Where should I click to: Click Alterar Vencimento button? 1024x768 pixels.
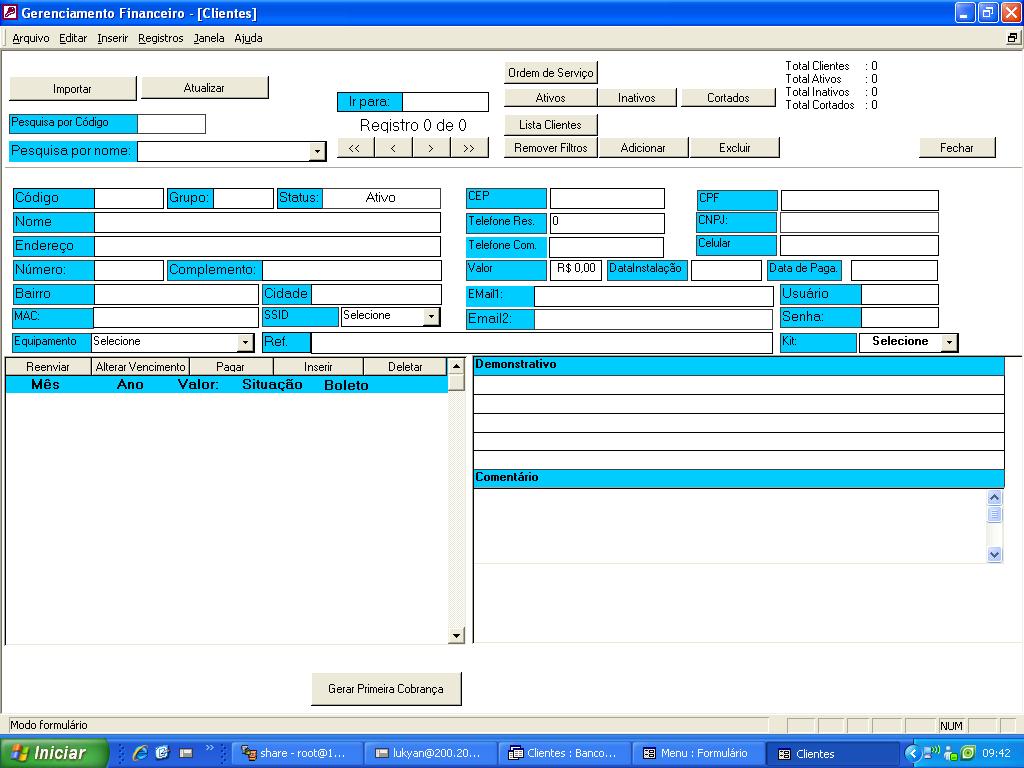click(140, 366)
